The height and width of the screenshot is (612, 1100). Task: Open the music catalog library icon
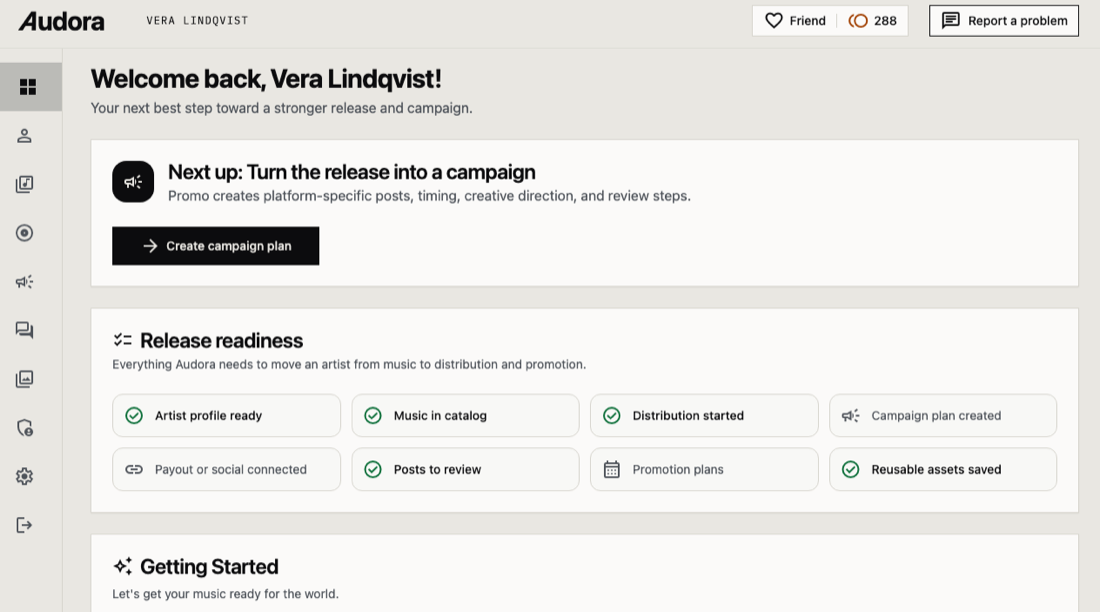pyautogui.click(x=25, y=184)
